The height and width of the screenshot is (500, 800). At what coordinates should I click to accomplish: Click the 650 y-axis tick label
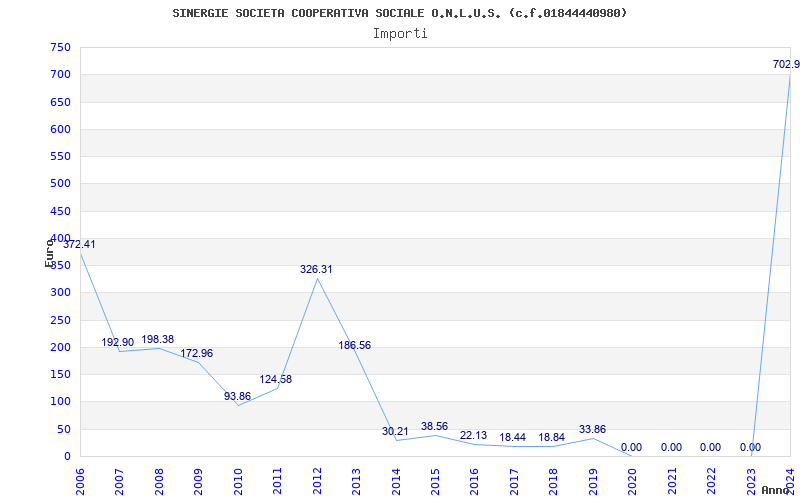point(60,102)
